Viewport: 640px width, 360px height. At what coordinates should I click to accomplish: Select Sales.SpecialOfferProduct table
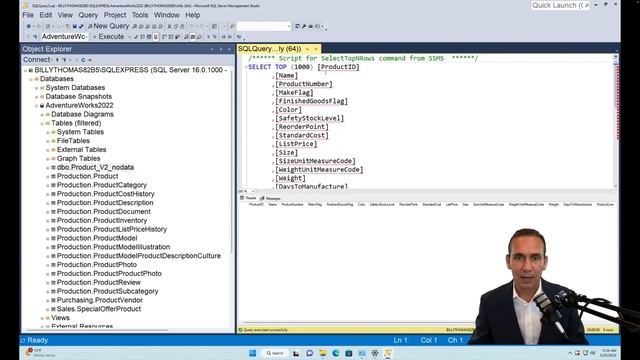99,309
